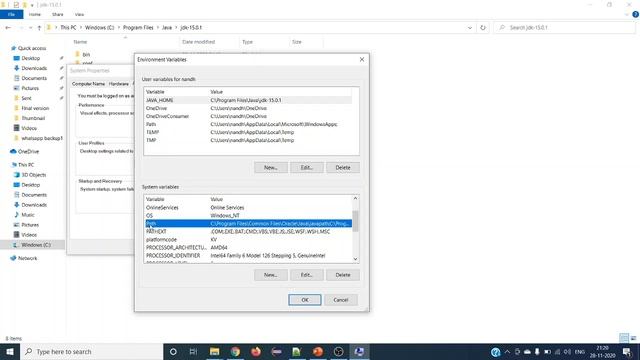This screenshot has height=360, width=640.
Task: Refresh the Explorer folder view
Action: [x=483, y=28]
